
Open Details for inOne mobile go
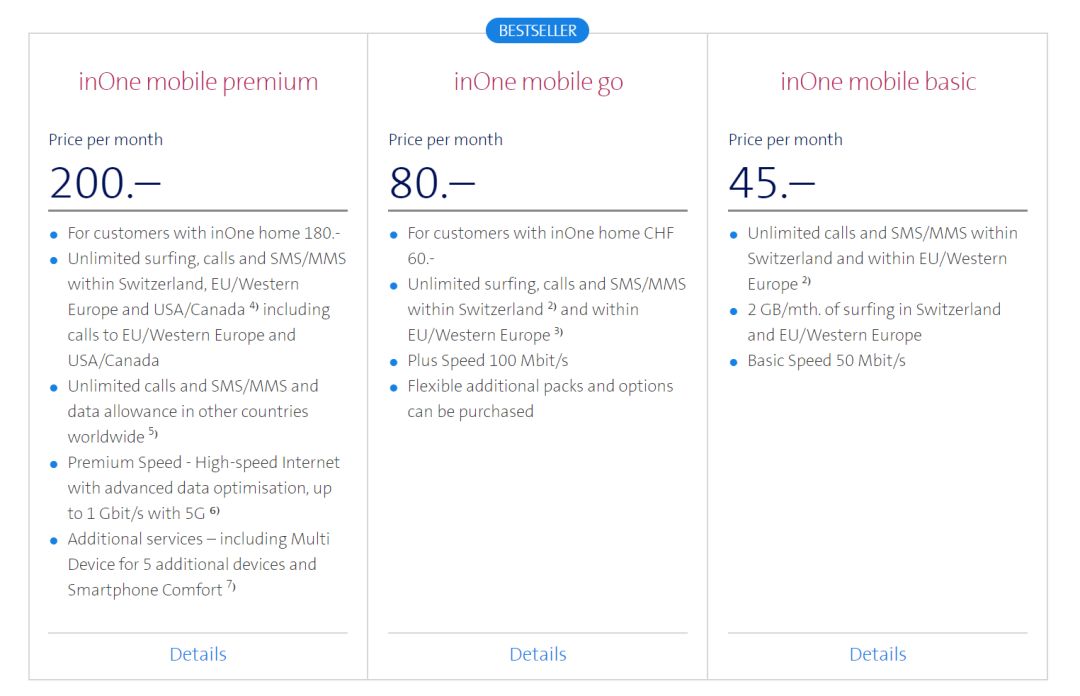[538, 654]
